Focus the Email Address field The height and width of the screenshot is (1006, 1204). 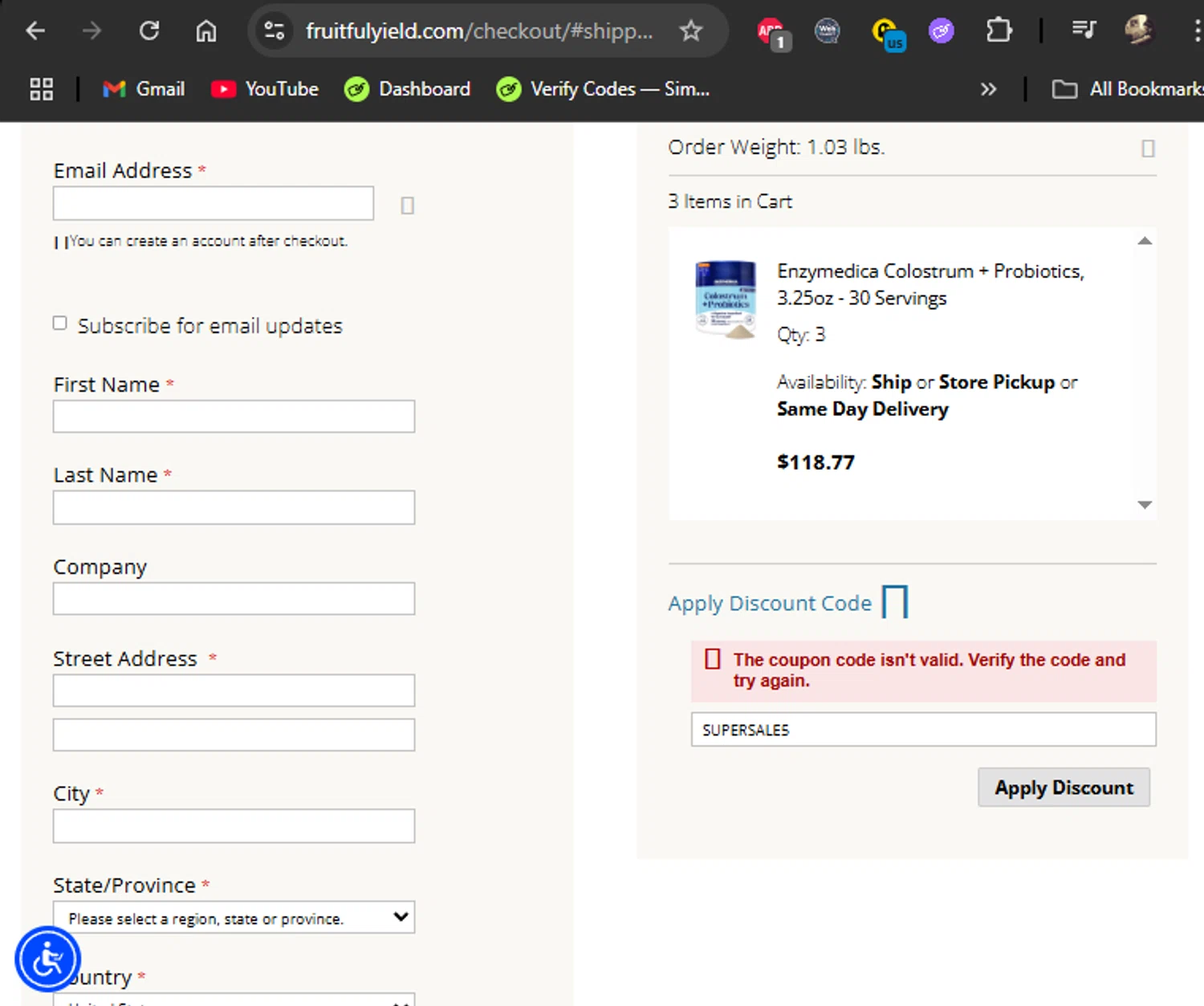214,203
